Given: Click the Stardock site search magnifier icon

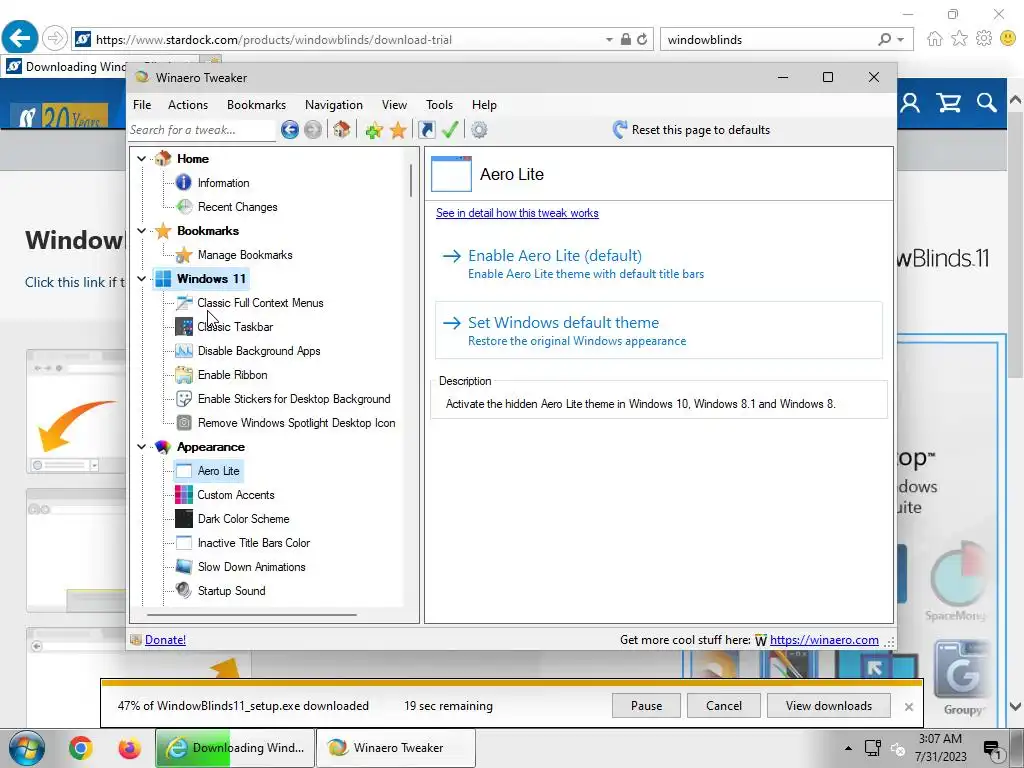Looking at the screenshot, I should point(987,103).
